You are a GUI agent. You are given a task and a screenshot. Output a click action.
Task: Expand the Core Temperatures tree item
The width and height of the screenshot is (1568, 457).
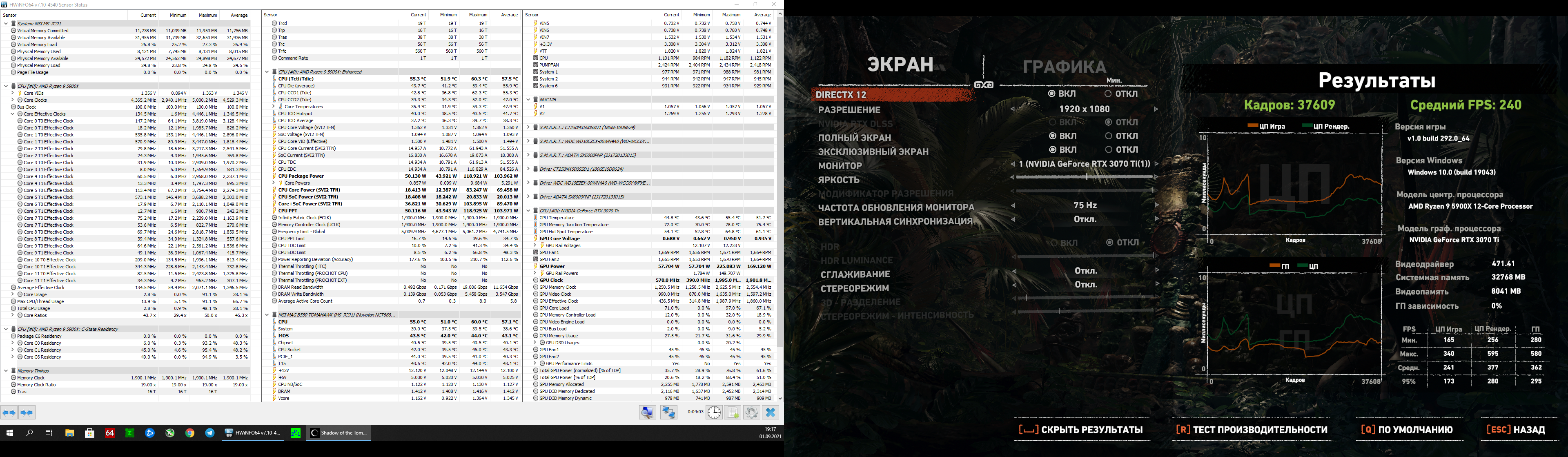click(x=273, y=107)
